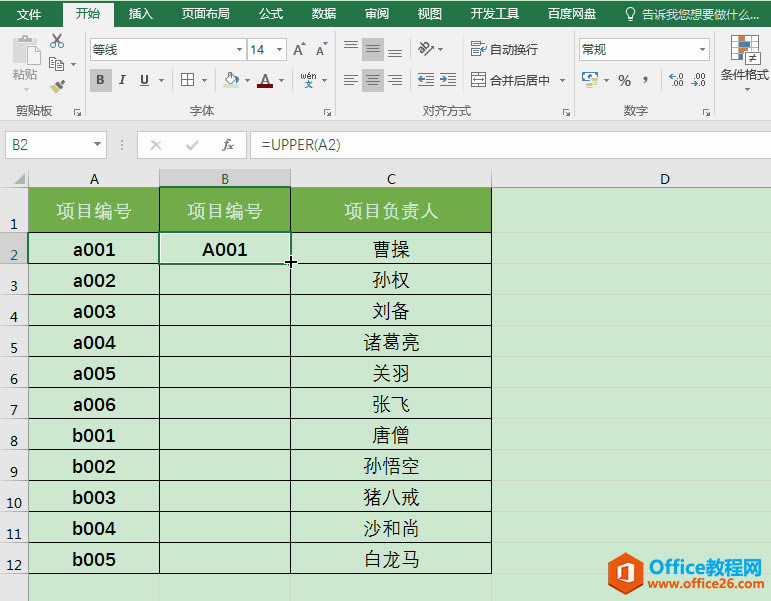Align text to the right
This screenshot has width=771, height=601.
pos(395,80)
